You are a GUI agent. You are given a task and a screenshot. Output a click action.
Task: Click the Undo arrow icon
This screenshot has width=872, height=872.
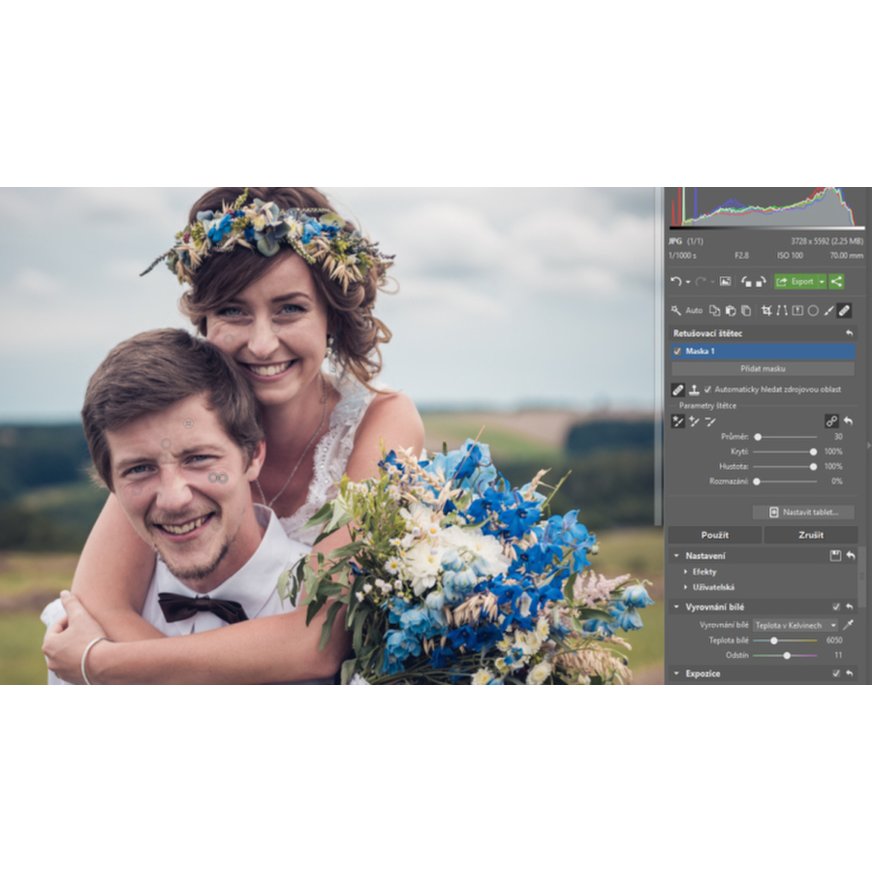tap(676, 282)
